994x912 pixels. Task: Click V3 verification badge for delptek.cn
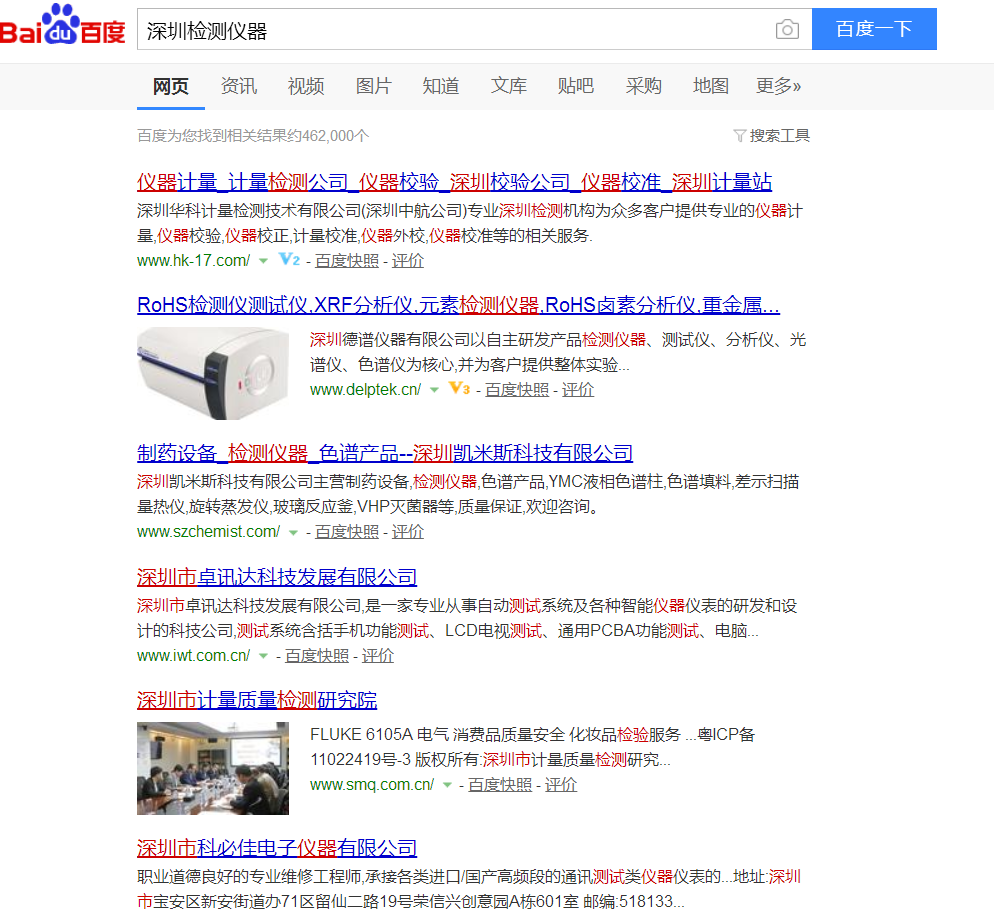459,388
